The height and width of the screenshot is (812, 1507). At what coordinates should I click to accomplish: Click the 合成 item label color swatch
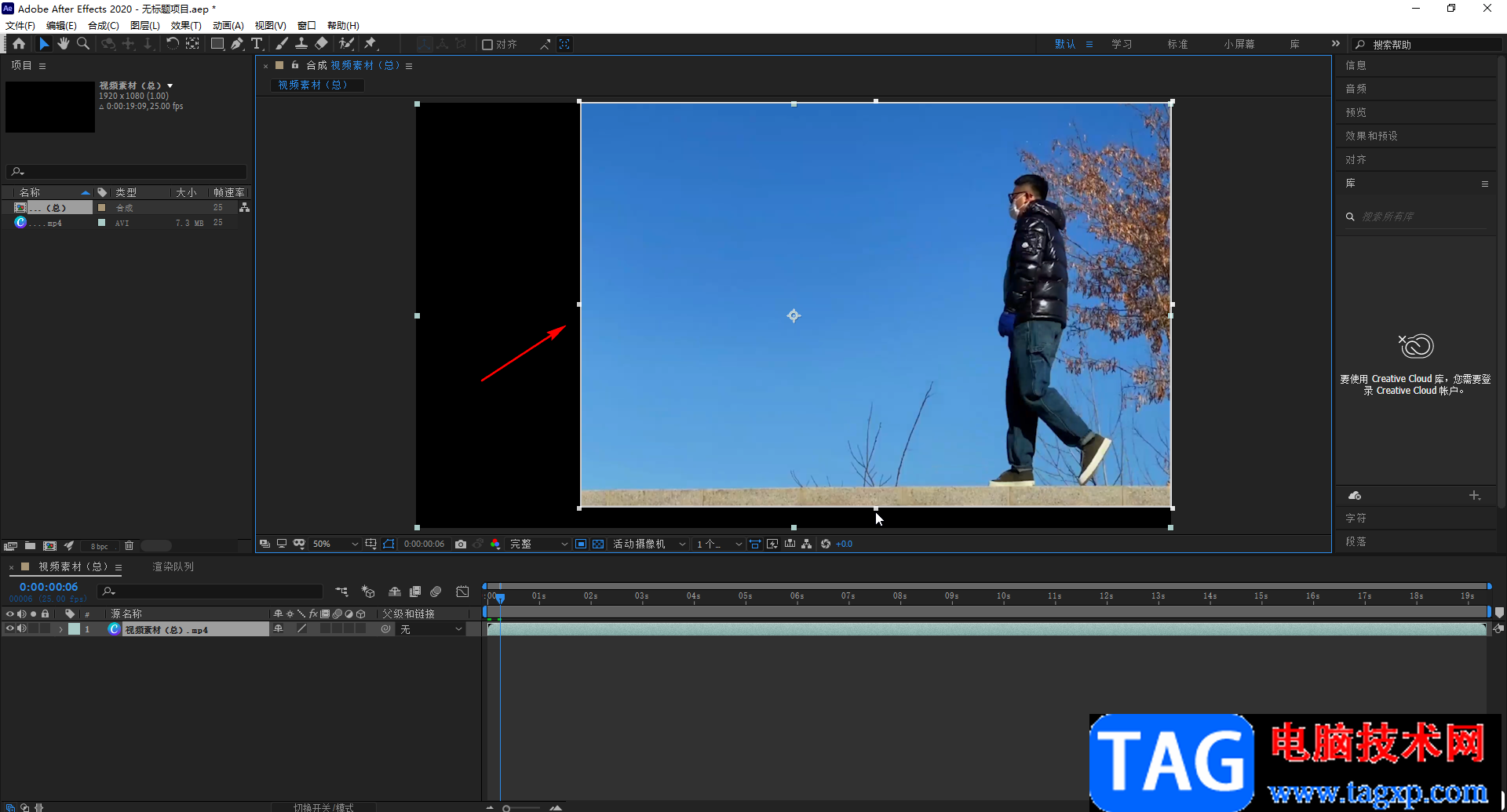coord(101,208)
